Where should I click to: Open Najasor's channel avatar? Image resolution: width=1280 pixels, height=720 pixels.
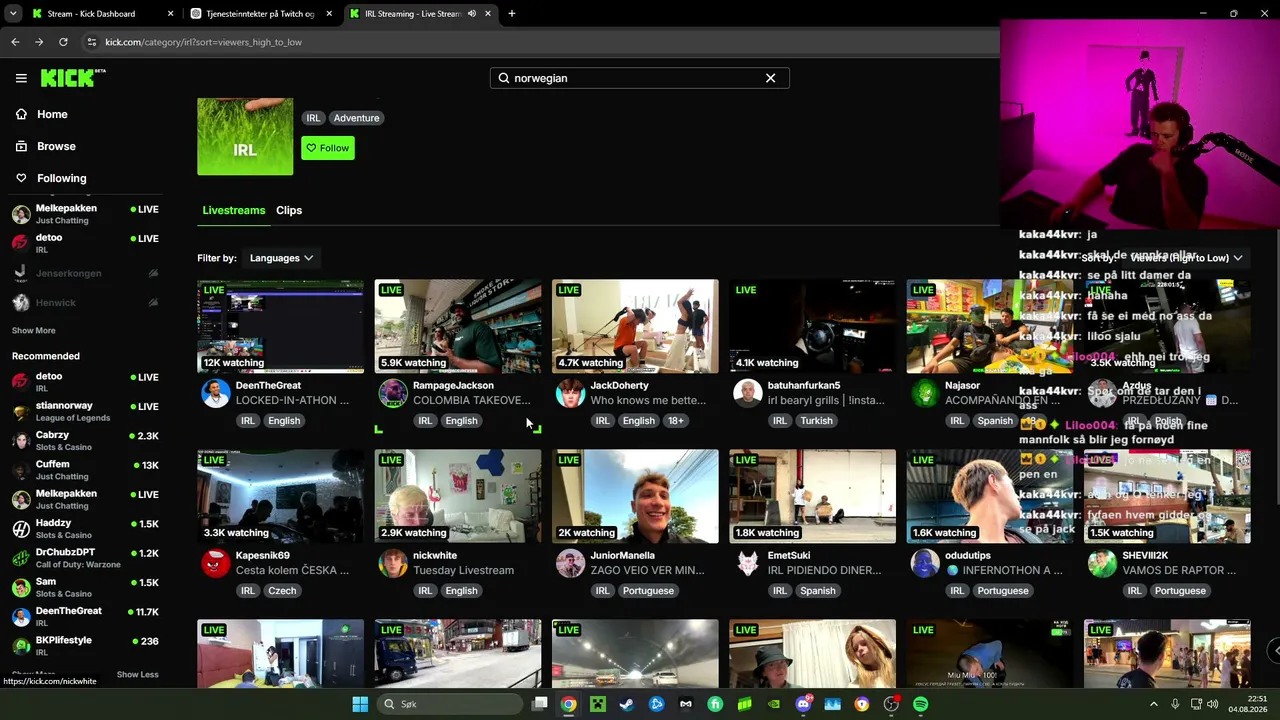tap(925, 393)
